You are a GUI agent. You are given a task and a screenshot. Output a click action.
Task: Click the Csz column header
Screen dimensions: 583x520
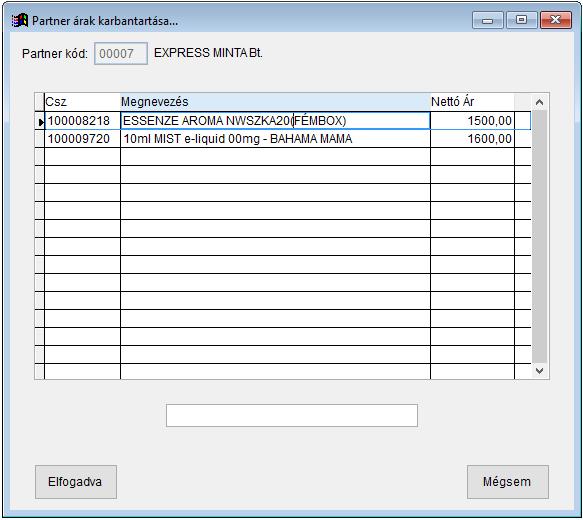[x=82, y=102]
